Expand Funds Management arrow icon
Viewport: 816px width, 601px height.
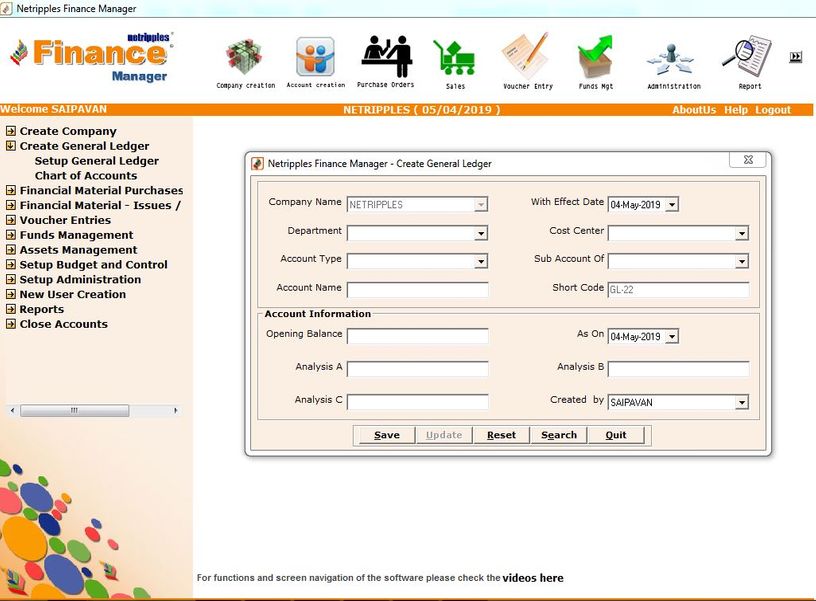pyautogui.click(x=10, y=235)
